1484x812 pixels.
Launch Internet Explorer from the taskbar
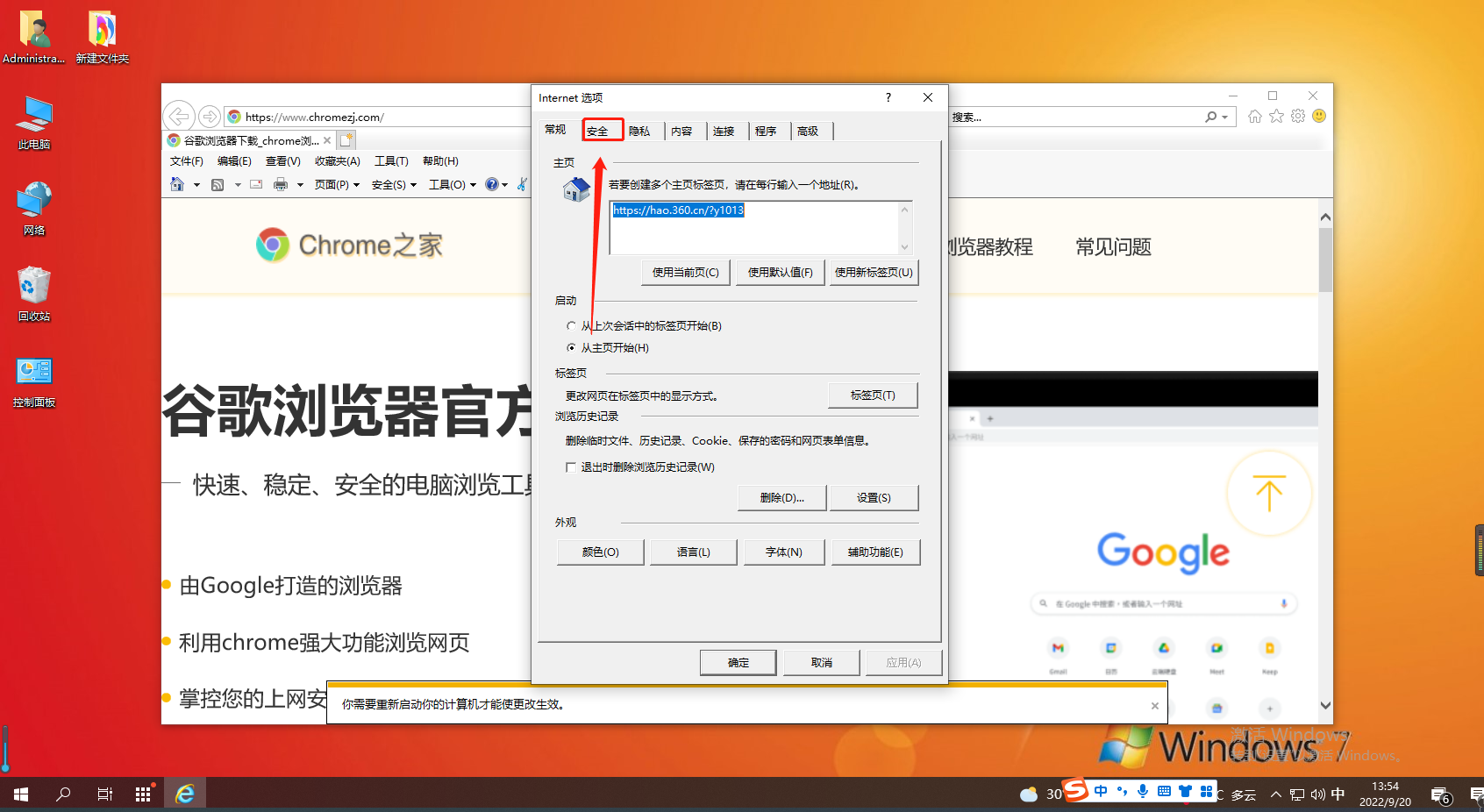click(184, 794)
